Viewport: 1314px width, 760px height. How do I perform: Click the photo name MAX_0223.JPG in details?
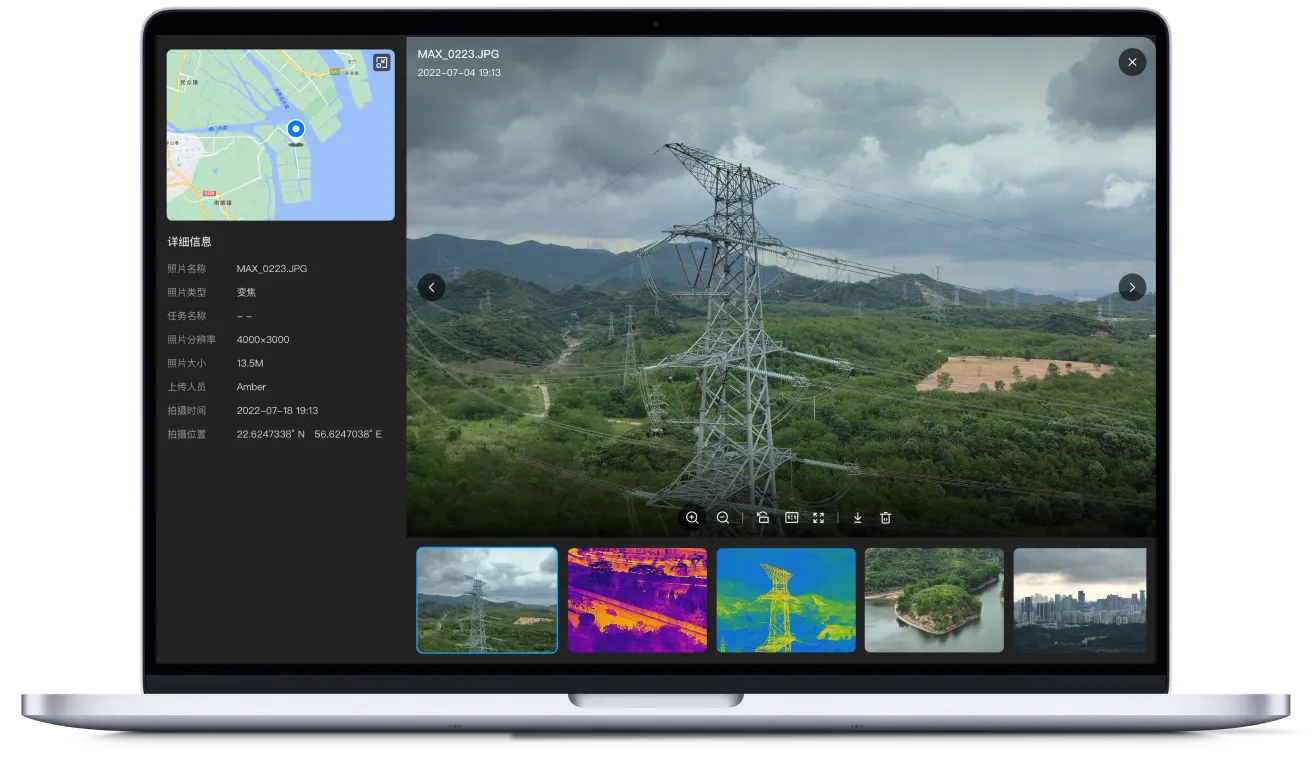[272, 269]
